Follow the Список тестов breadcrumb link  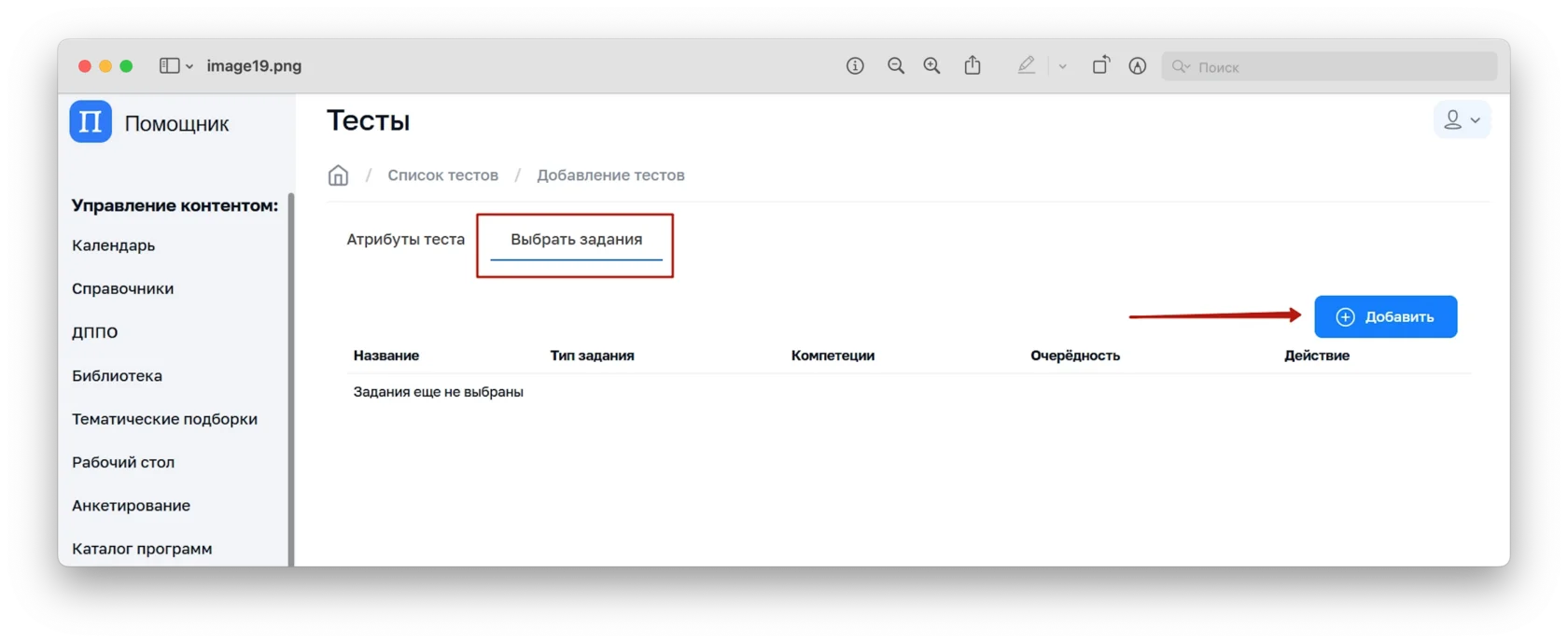pyautogui.click(x=442, y=175)
